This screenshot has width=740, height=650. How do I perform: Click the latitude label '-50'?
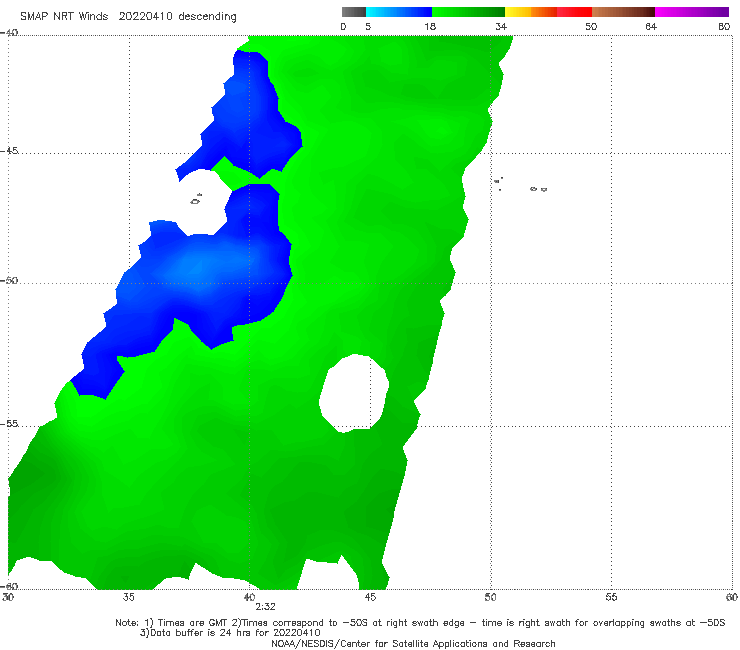pos(9,280)
